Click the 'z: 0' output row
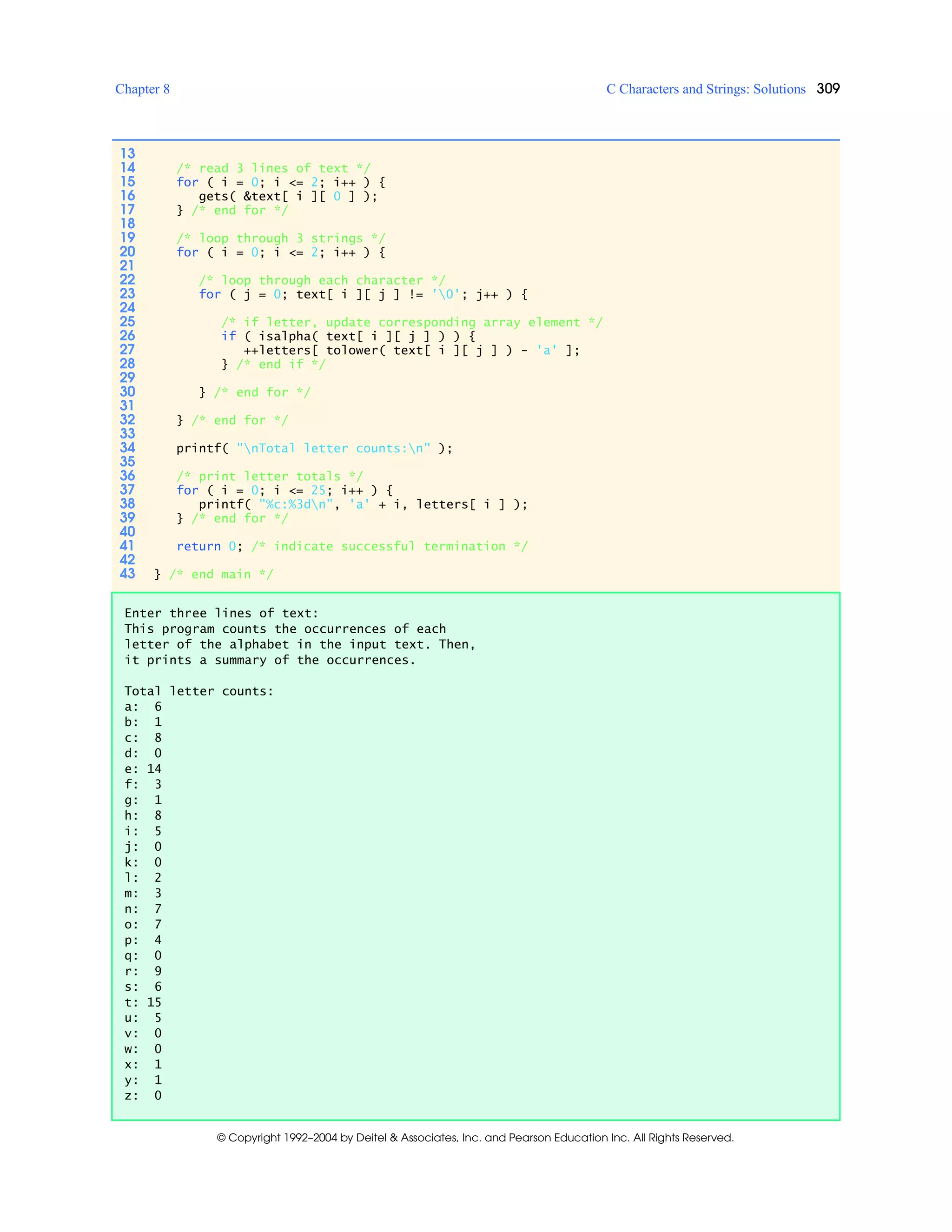952x1232 pixels. point(143,1095)
